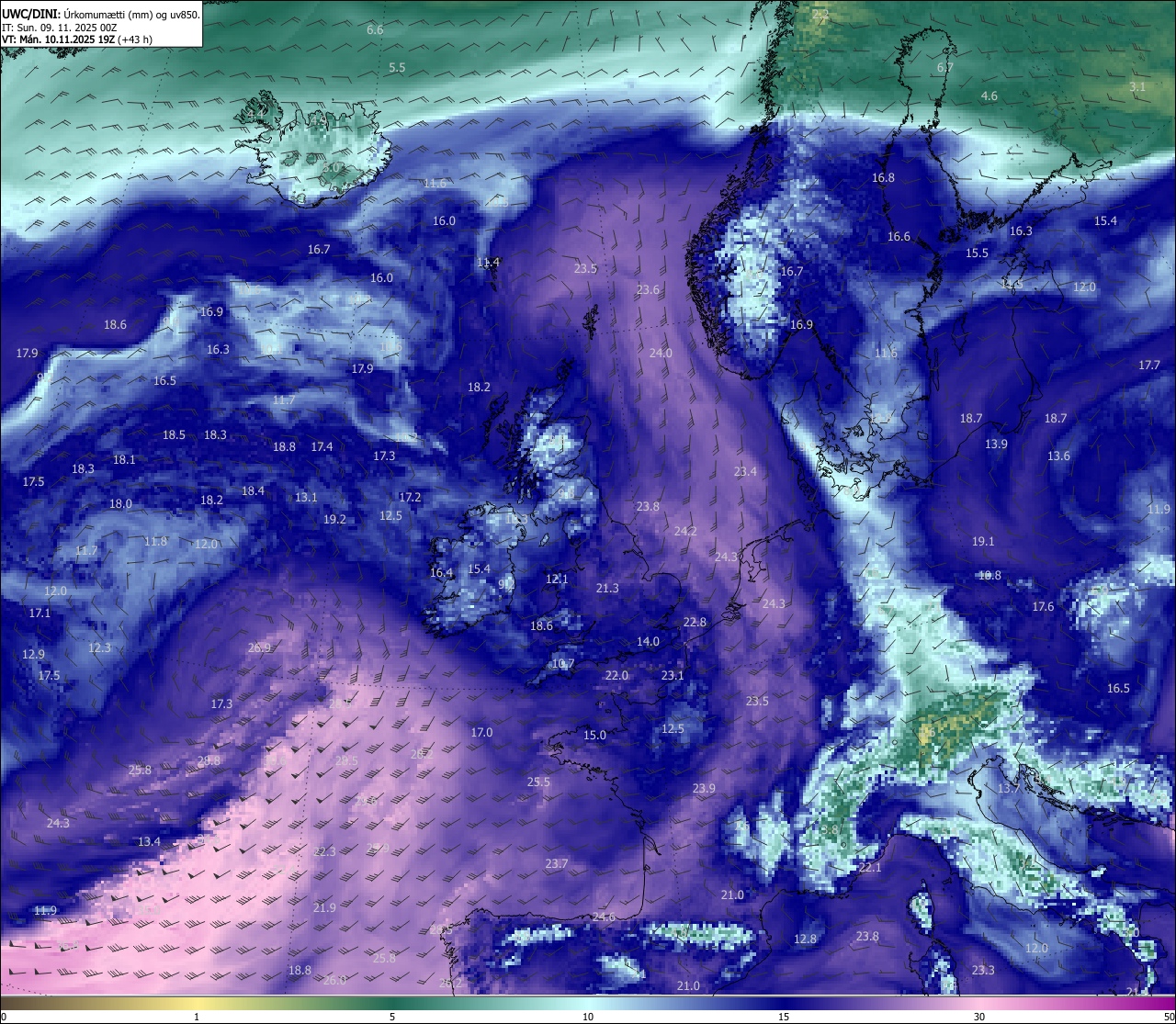Click the map value '12.3'
This screenshot has width=1176, height=1024.
pos(99,648)
